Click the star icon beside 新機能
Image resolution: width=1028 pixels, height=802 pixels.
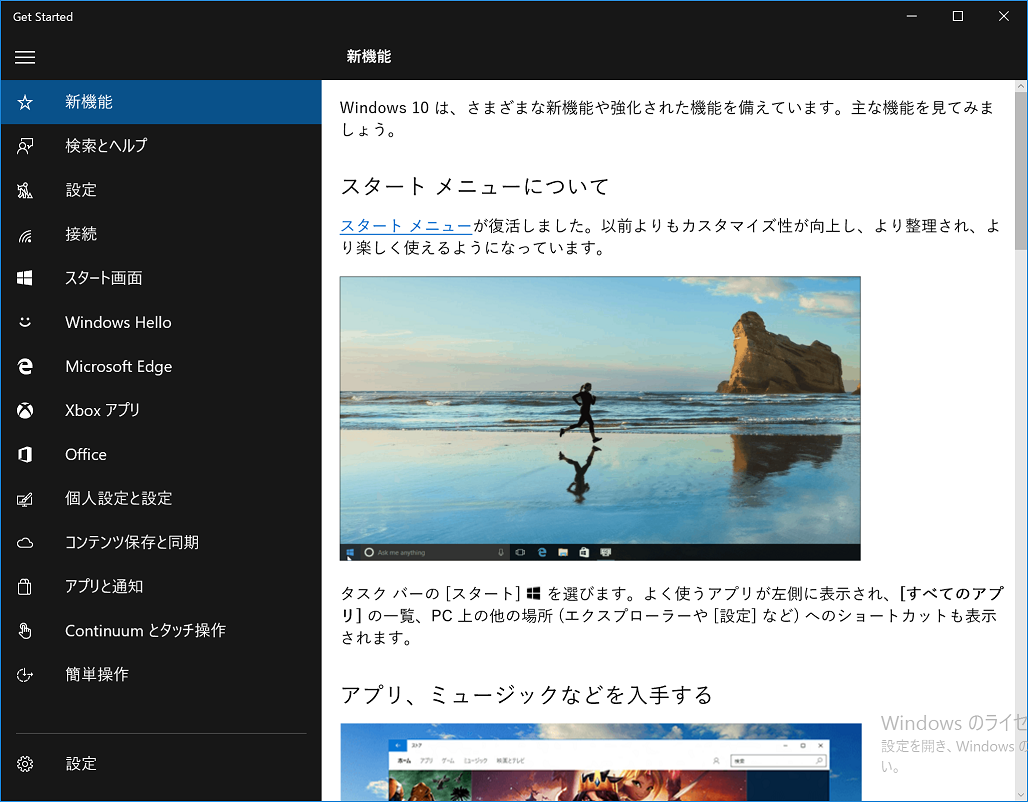(25, 102)
